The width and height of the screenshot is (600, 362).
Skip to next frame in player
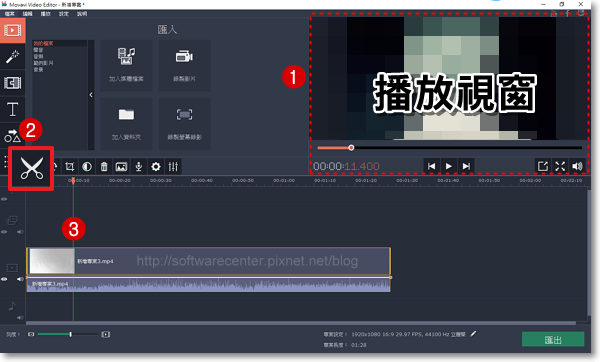pyautogui.click(x=466, y=166)
